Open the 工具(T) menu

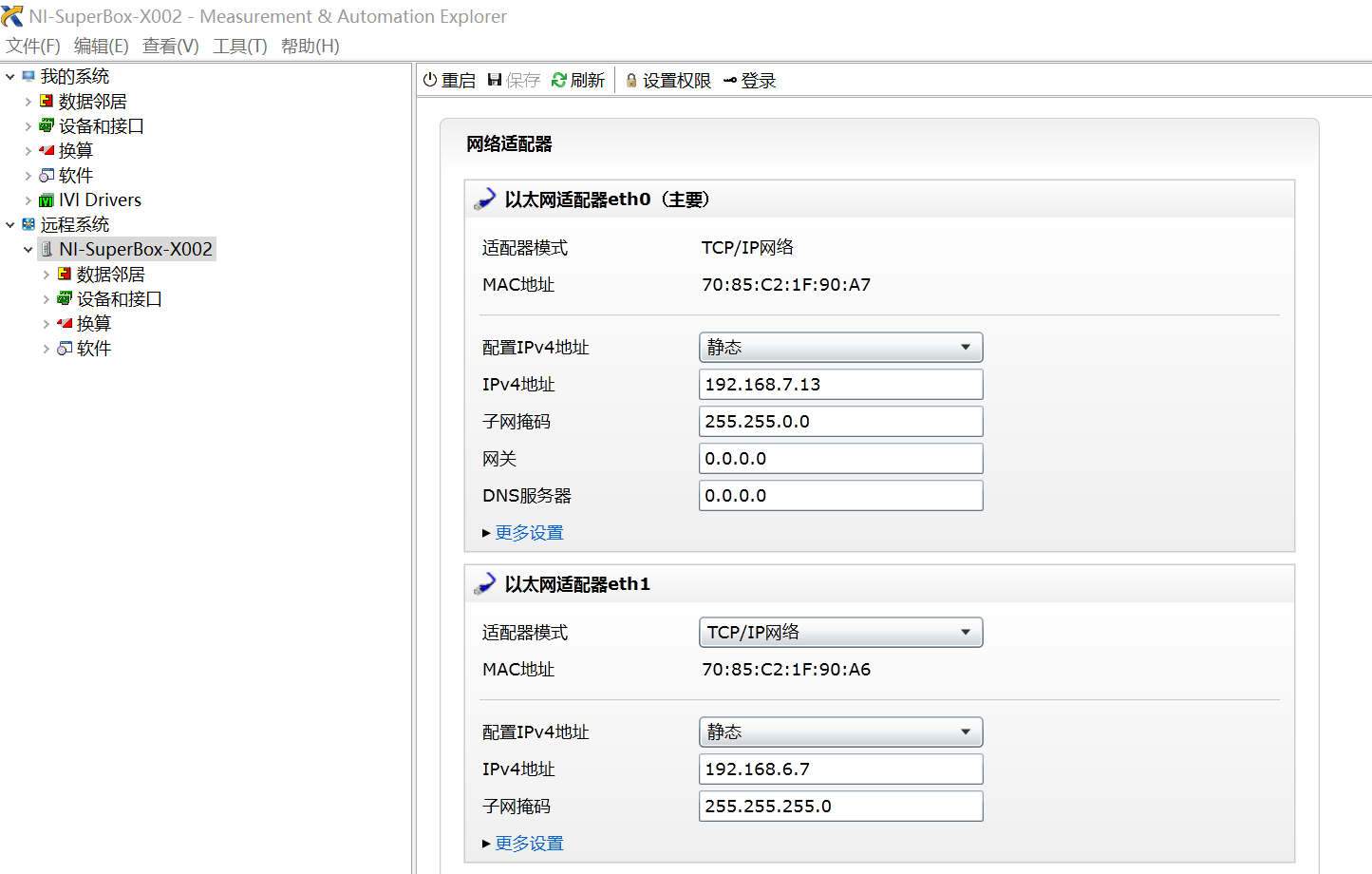point(239,45)
